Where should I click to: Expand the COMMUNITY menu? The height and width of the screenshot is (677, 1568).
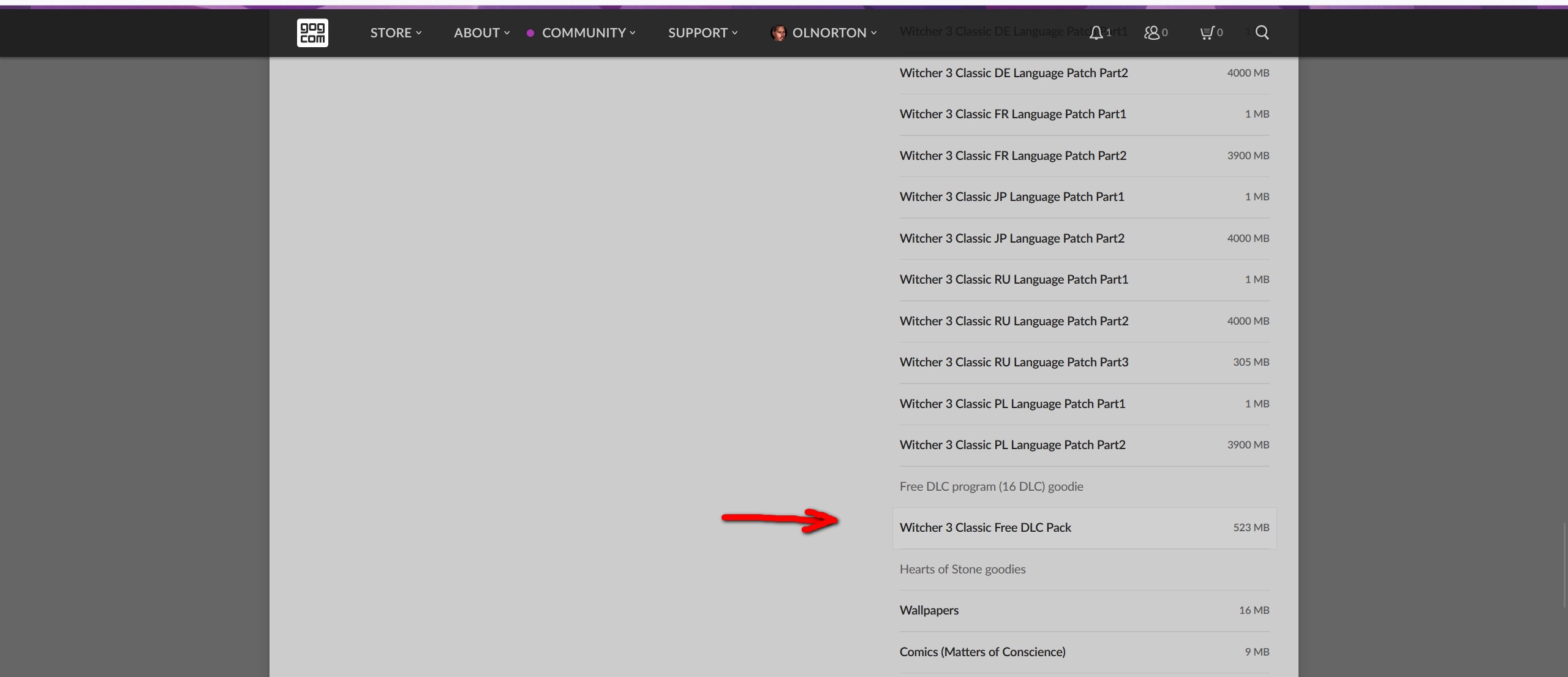(x=589, y=33)
